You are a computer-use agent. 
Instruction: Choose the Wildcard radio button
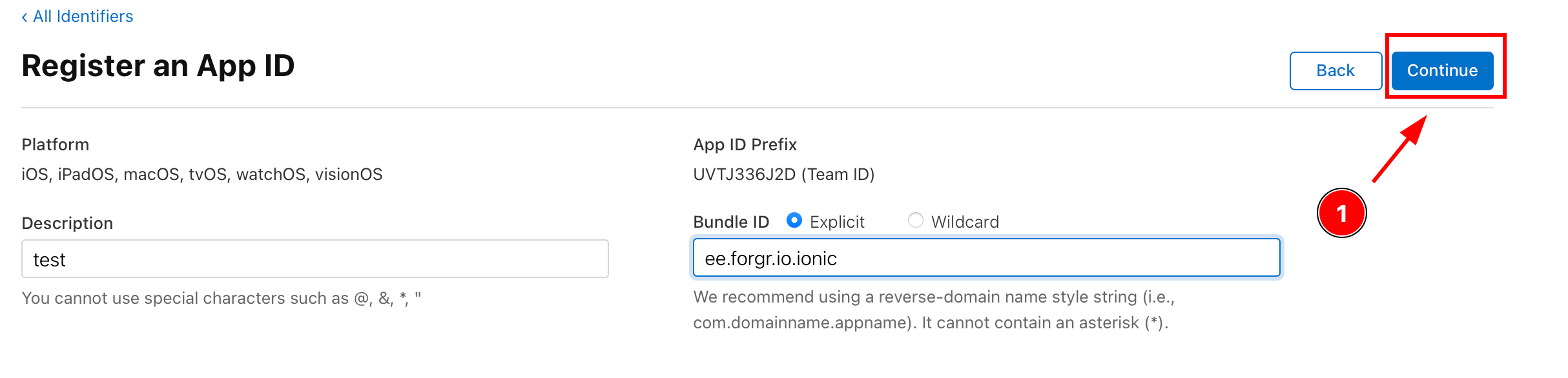915,221
